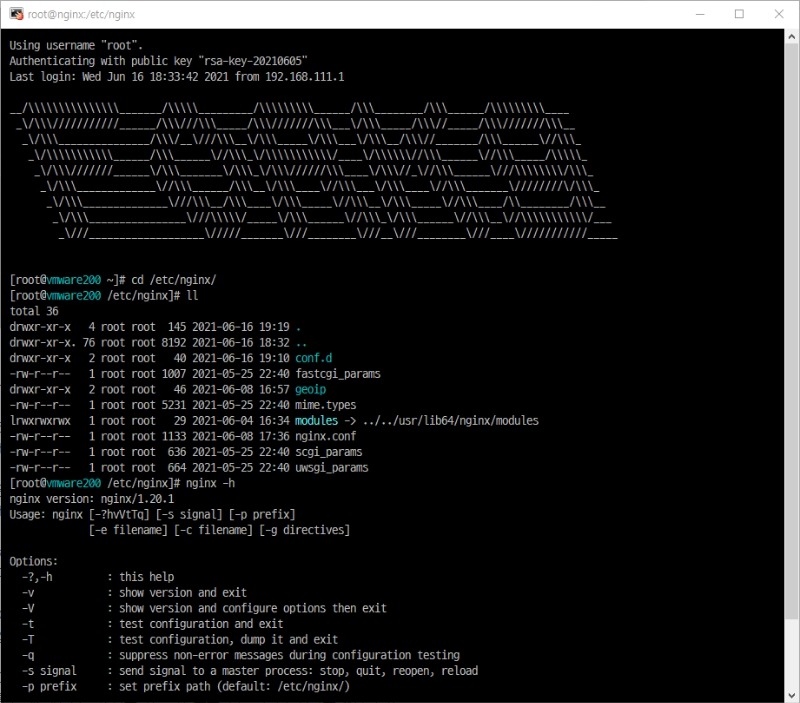Image resolution: width=800 pixels, height=703 pixels.
Task: Close the root@nginx terminal window
Action: pos(779,14)
